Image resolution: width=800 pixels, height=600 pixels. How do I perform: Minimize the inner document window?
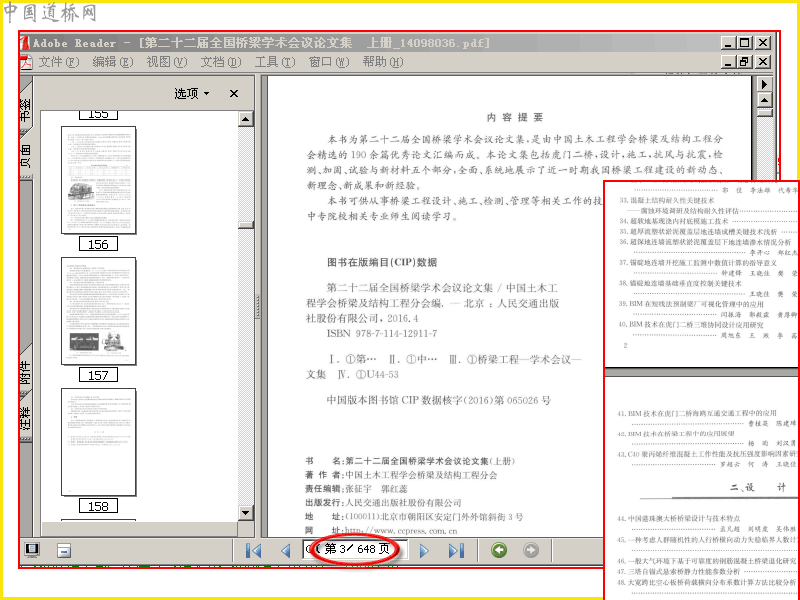point(728,62)
